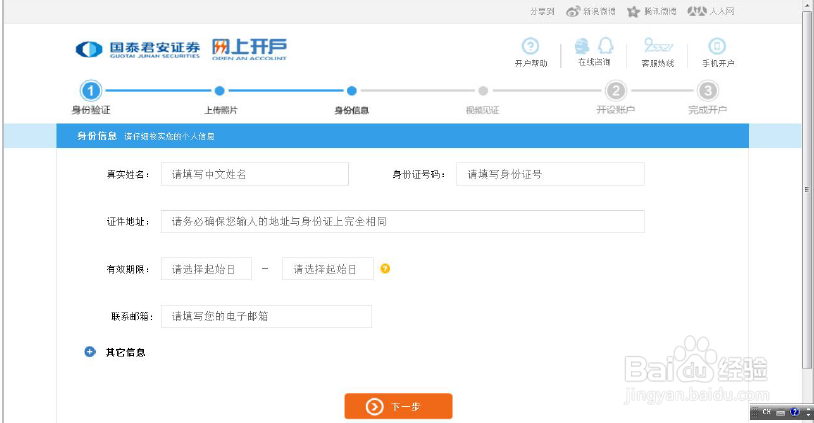Select the 身份信息 step dot
Viewport: 814px width, 423px height.
pyautogui.click(x=351, y=91)
